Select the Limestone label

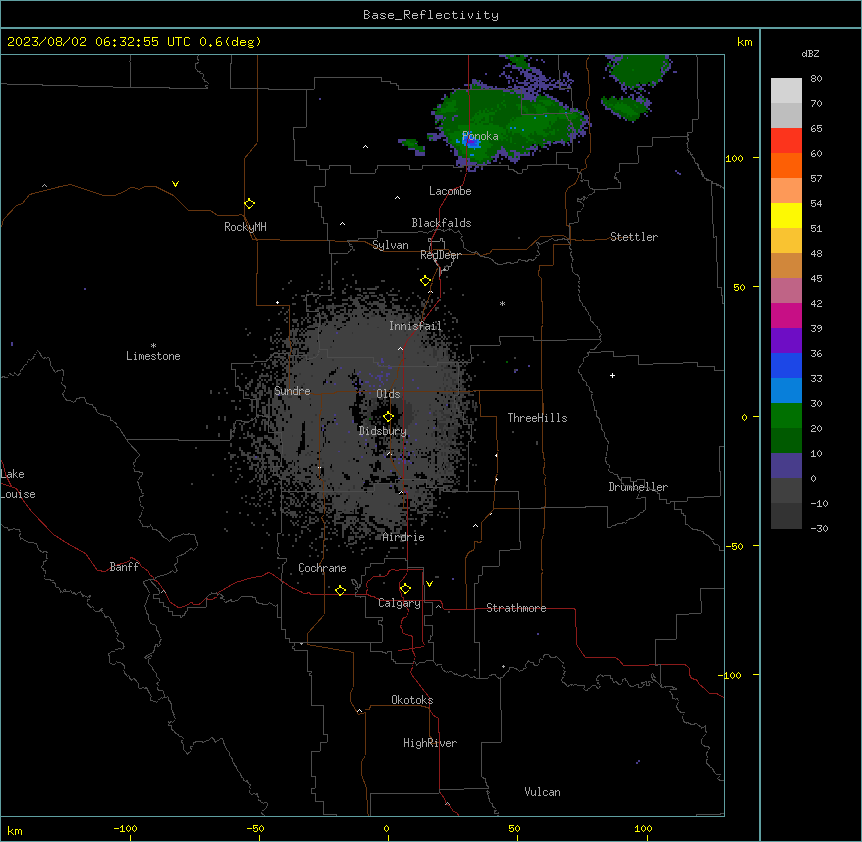[x=153, y=356]
